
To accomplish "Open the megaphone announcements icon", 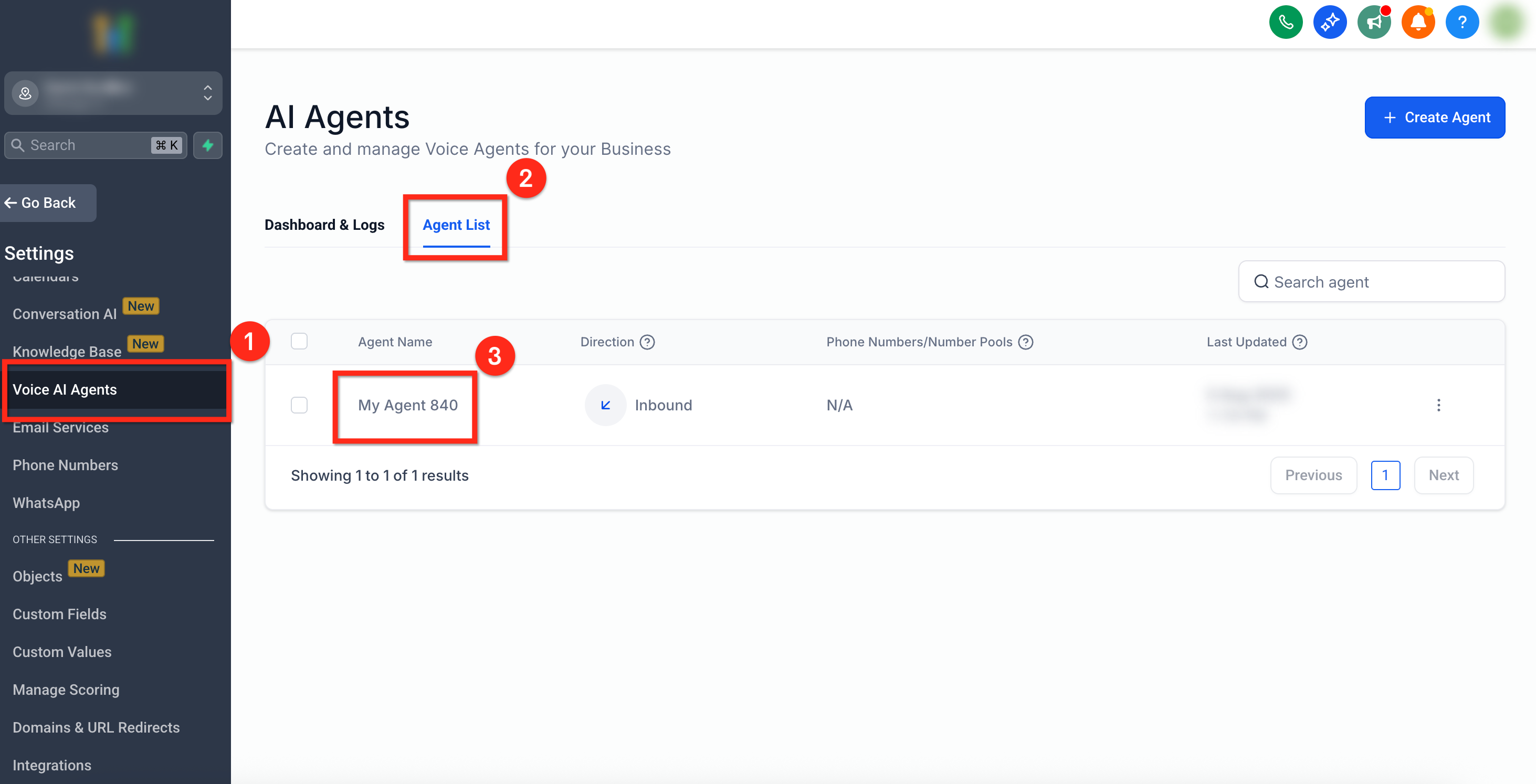I will 1373,23.
